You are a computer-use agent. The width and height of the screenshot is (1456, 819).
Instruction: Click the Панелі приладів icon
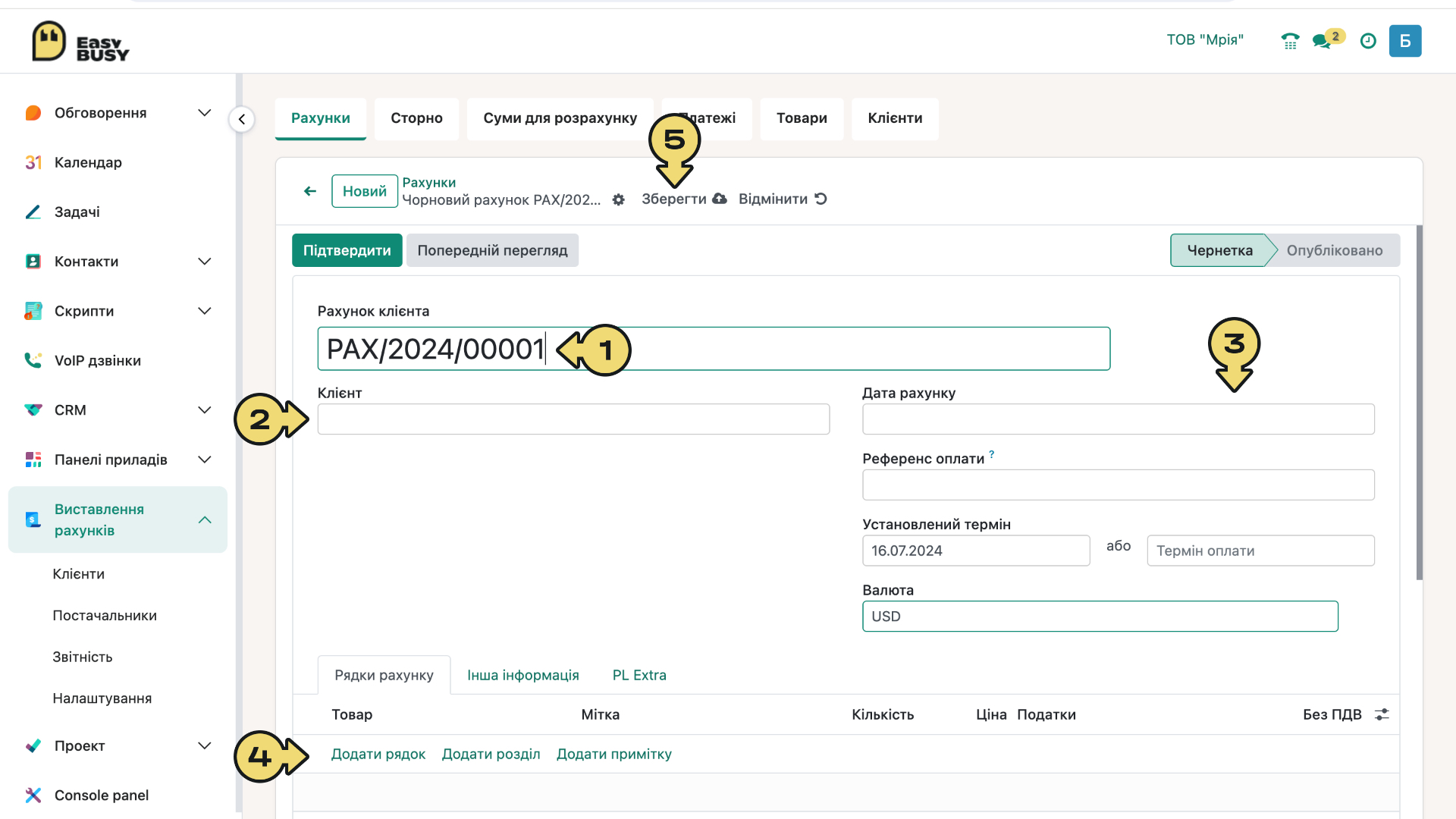coord(33,460)
